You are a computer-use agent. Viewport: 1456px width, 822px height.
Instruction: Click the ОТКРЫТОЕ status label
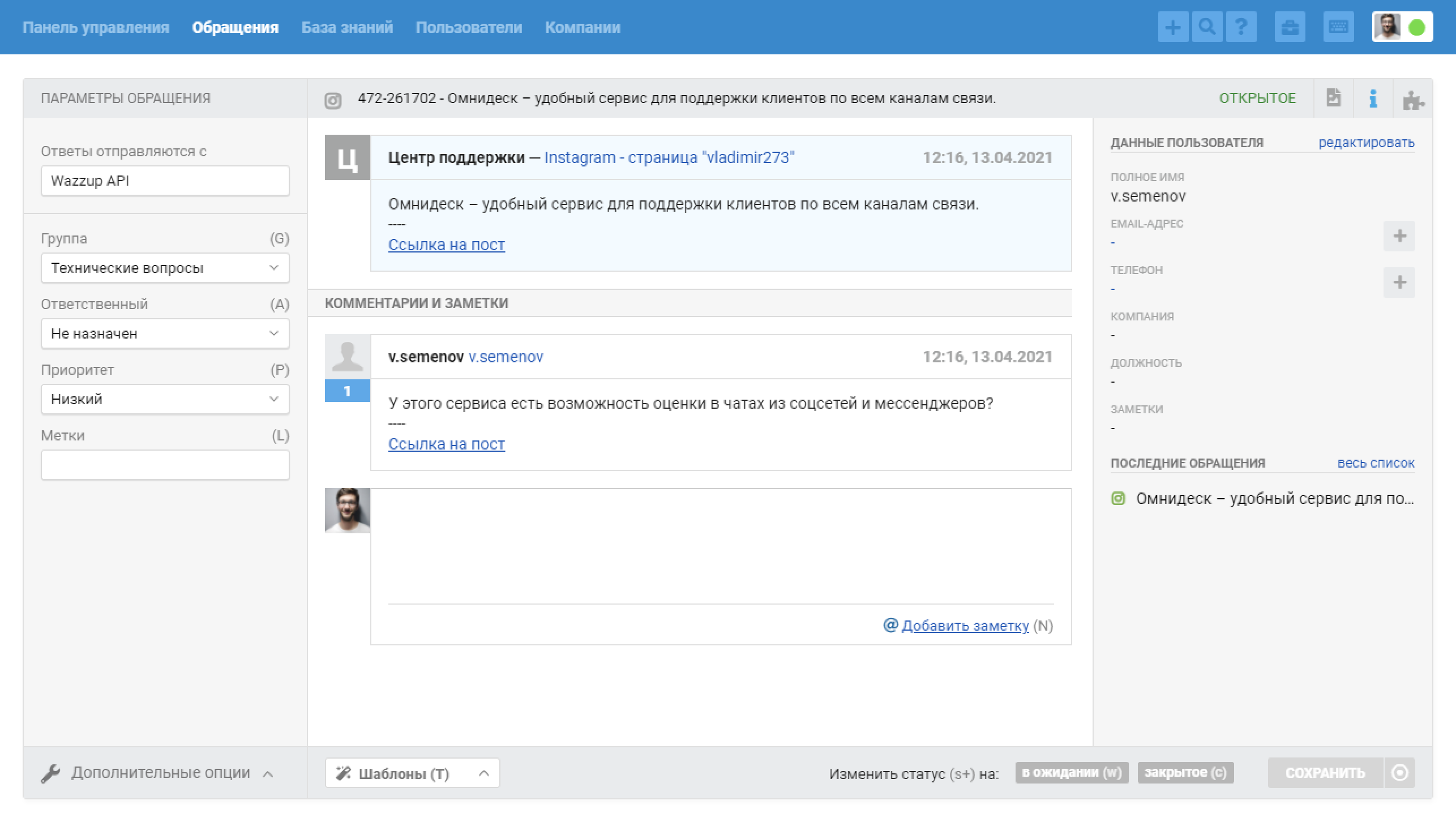pyautogui.click(x=1257, y=98)
